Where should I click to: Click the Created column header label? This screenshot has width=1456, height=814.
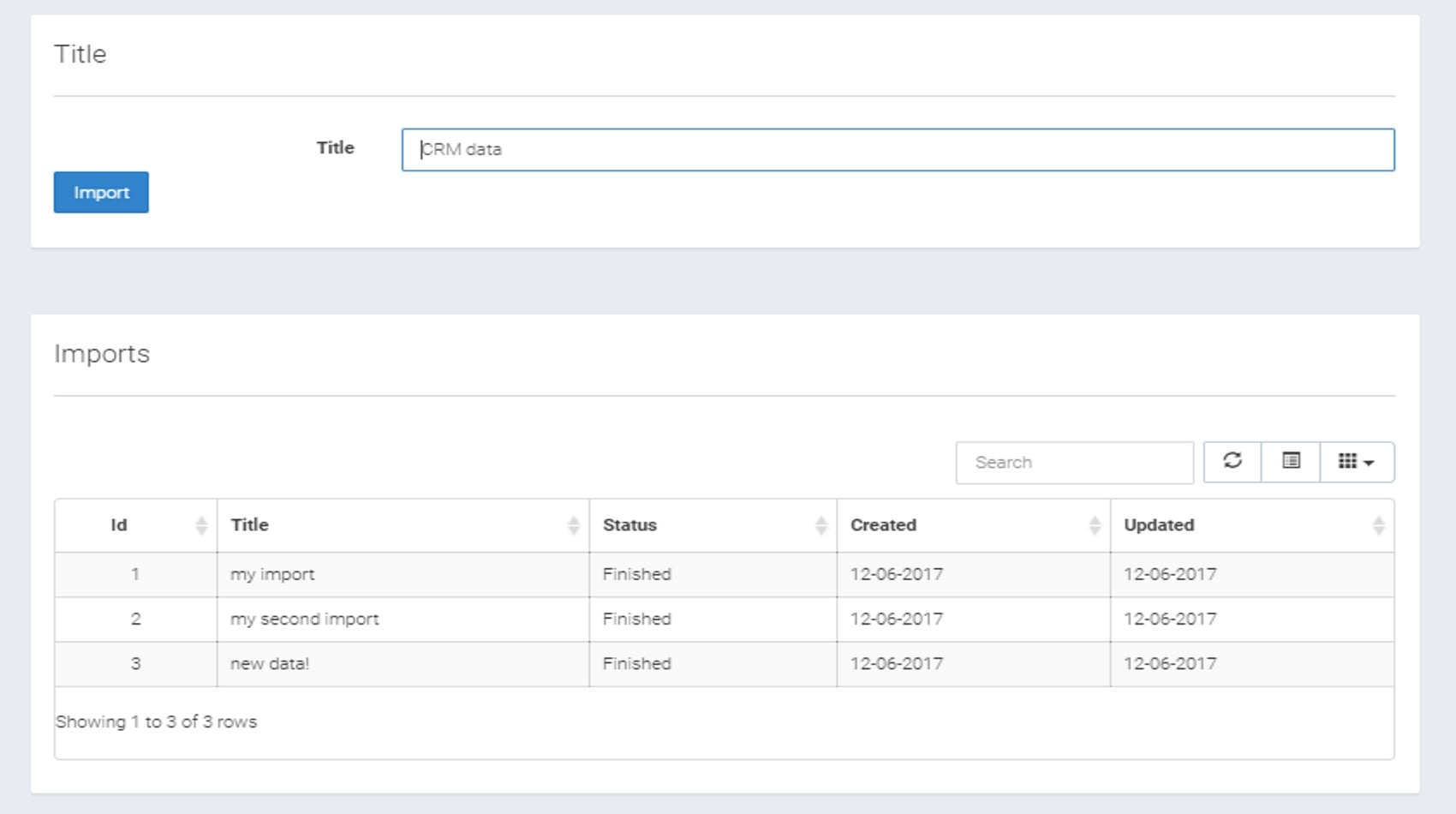click(883, 525)
